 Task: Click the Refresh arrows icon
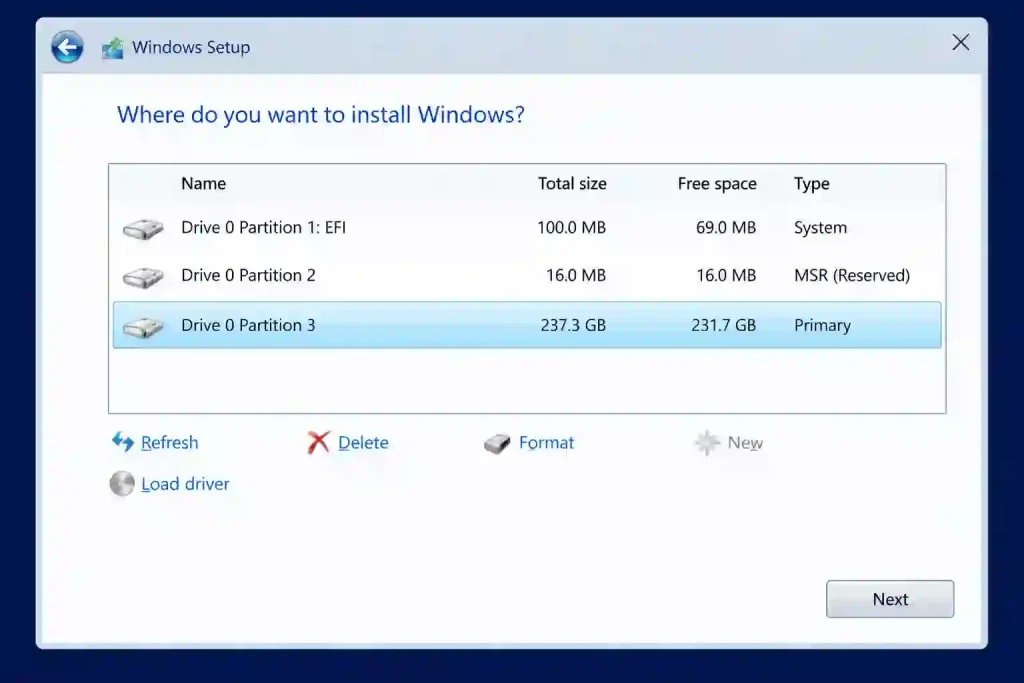coord(123,442)
